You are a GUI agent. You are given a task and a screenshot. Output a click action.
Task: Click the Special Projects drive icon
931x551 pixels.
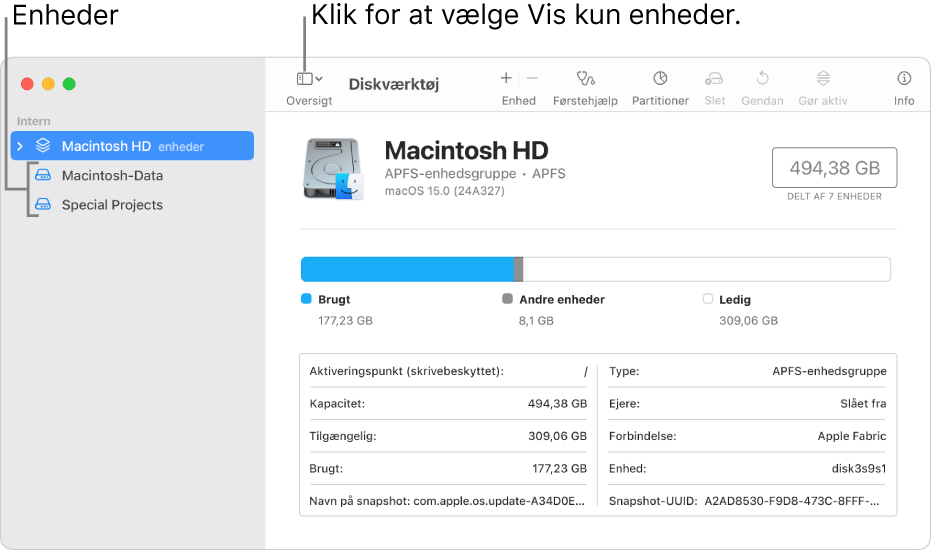pos(43,204)
